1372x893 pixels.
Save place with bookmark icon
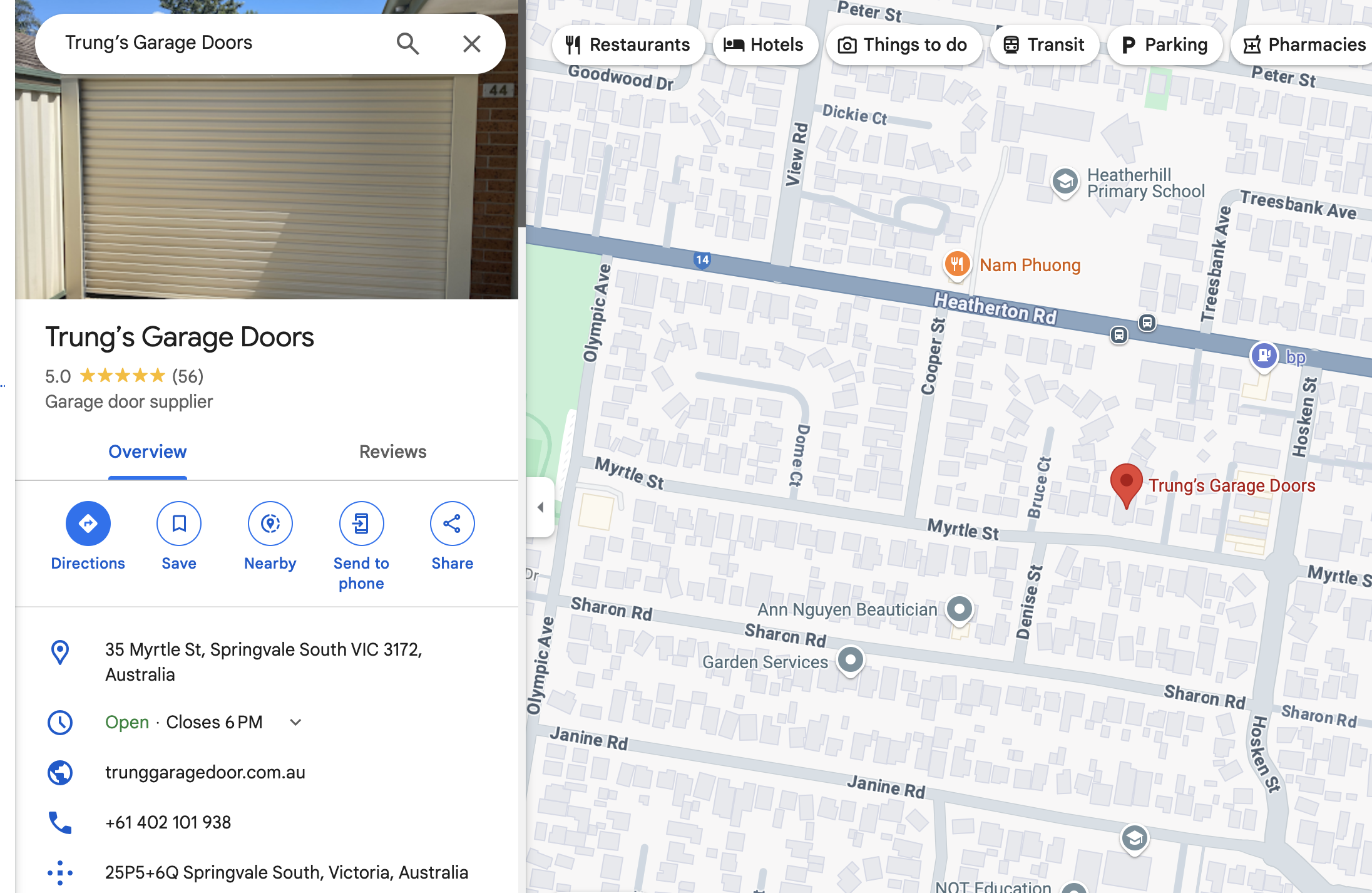pyautogui.click(x=179, y=523)
